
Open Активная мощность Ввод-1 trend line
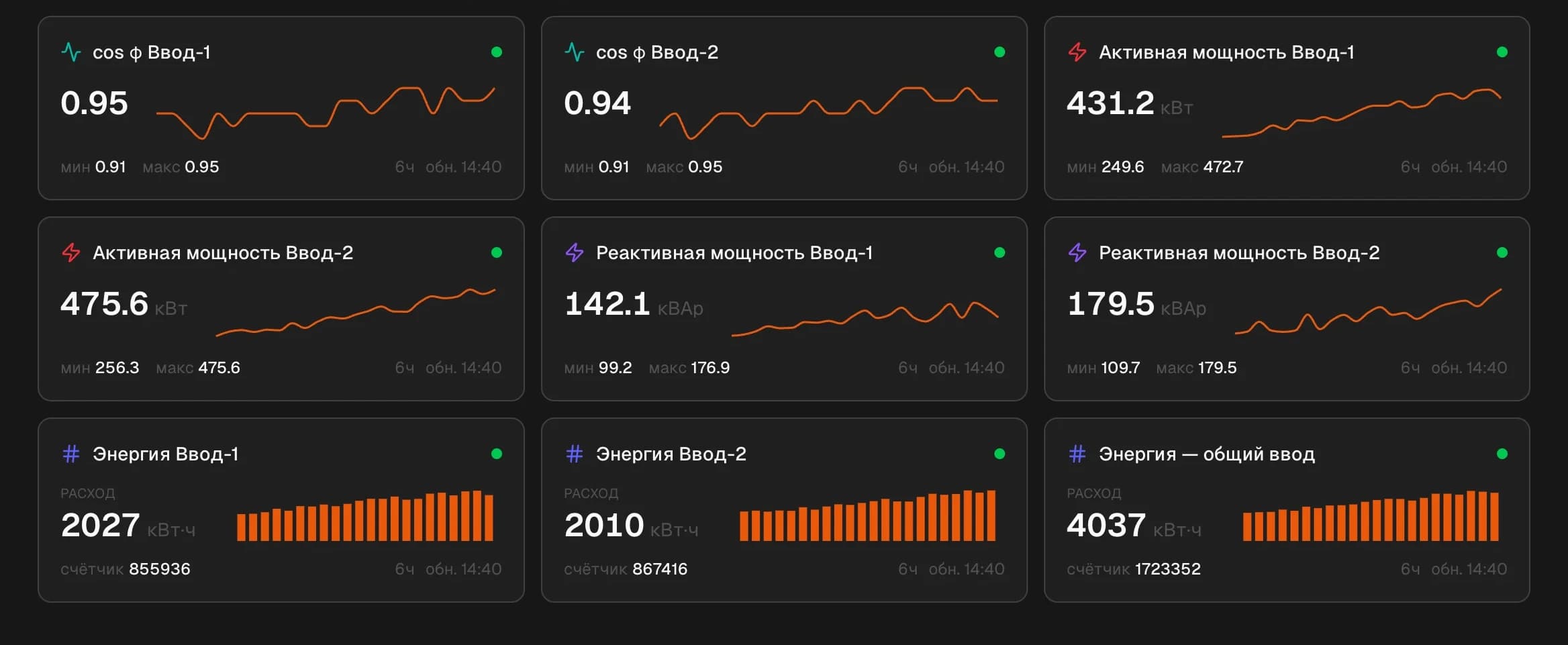click(1361, 112)
